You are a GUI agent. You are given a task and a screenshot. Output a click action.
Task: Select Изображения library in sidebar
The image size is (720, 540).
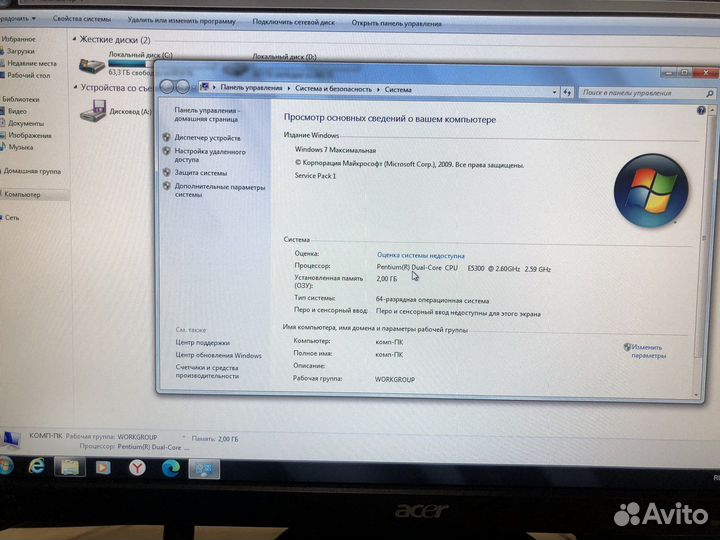[29, 135]
